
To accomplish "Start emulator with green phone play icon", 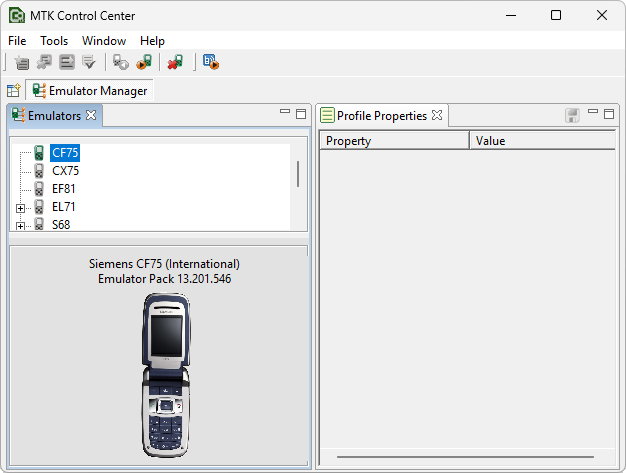I will coord(144,62).
